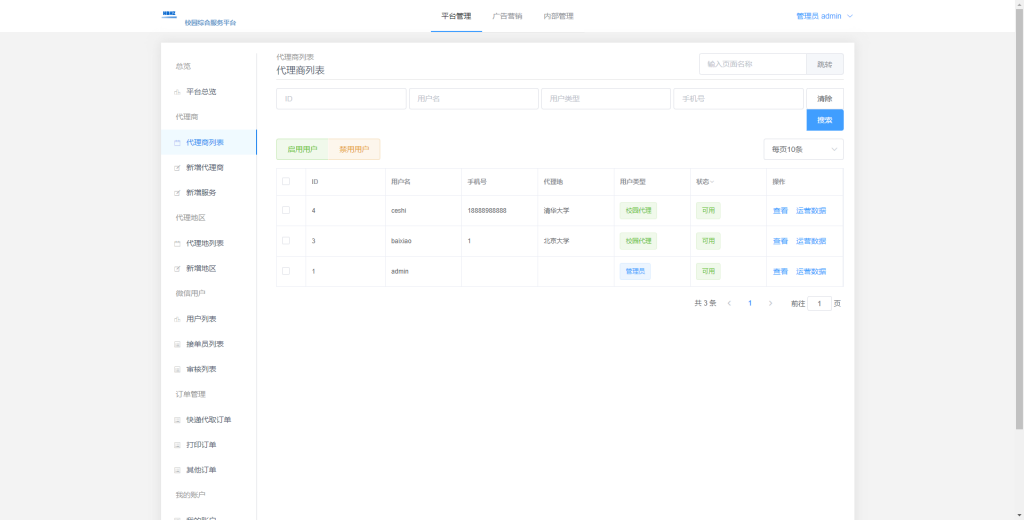The image size is (1024, 520).
Task: Click icon beside 代理商列表 in sidebar
Action: pos(177,142)
